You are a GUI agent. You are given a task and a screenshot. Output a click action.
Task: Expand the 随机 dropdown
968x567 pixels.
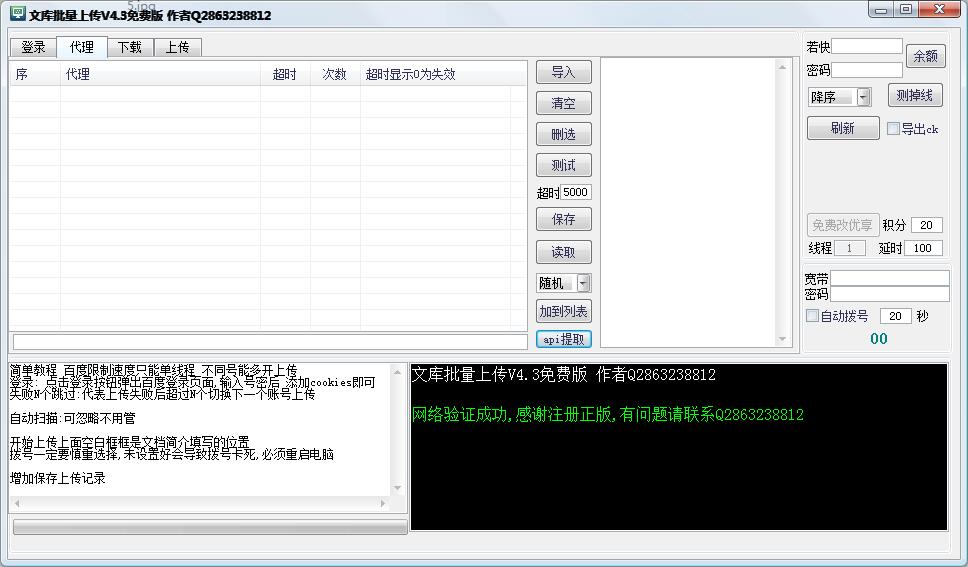[583, 283]
